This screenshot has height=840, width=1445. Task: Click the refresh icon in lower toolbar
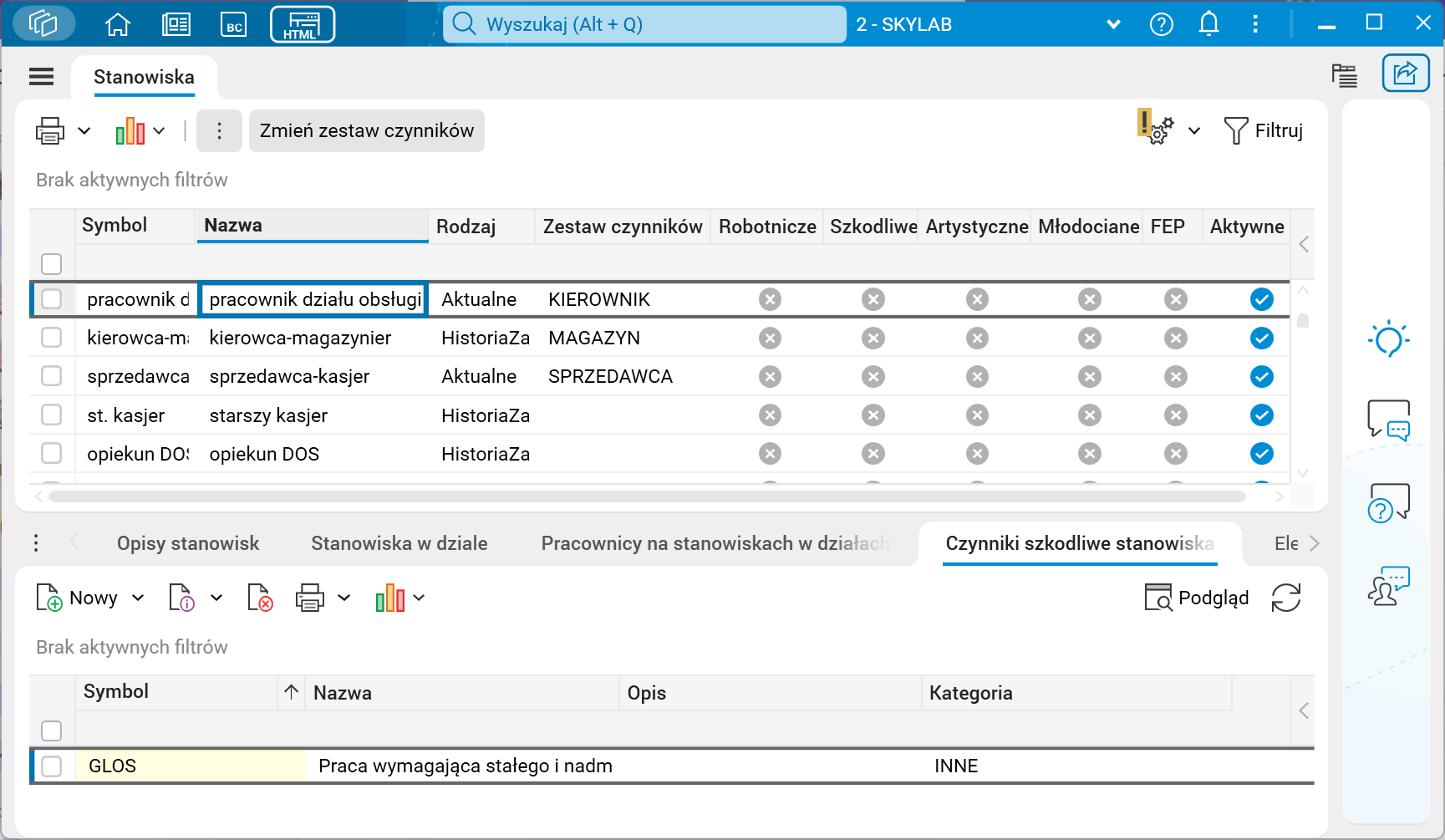coord(1285,597)
